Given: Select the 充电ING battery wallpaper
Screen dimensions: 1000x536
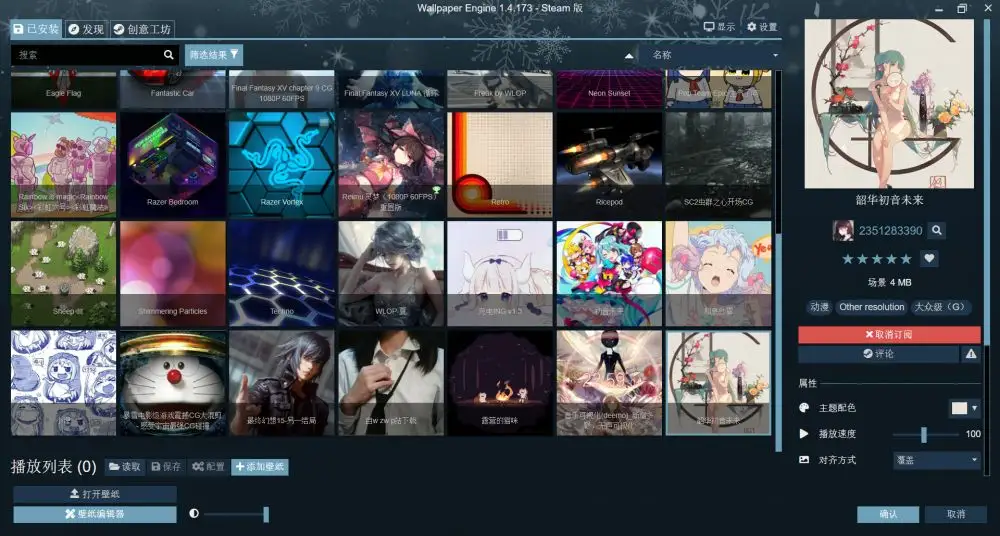Looking at the screenshot, I should pyautogui.click(x=500, y=274).
